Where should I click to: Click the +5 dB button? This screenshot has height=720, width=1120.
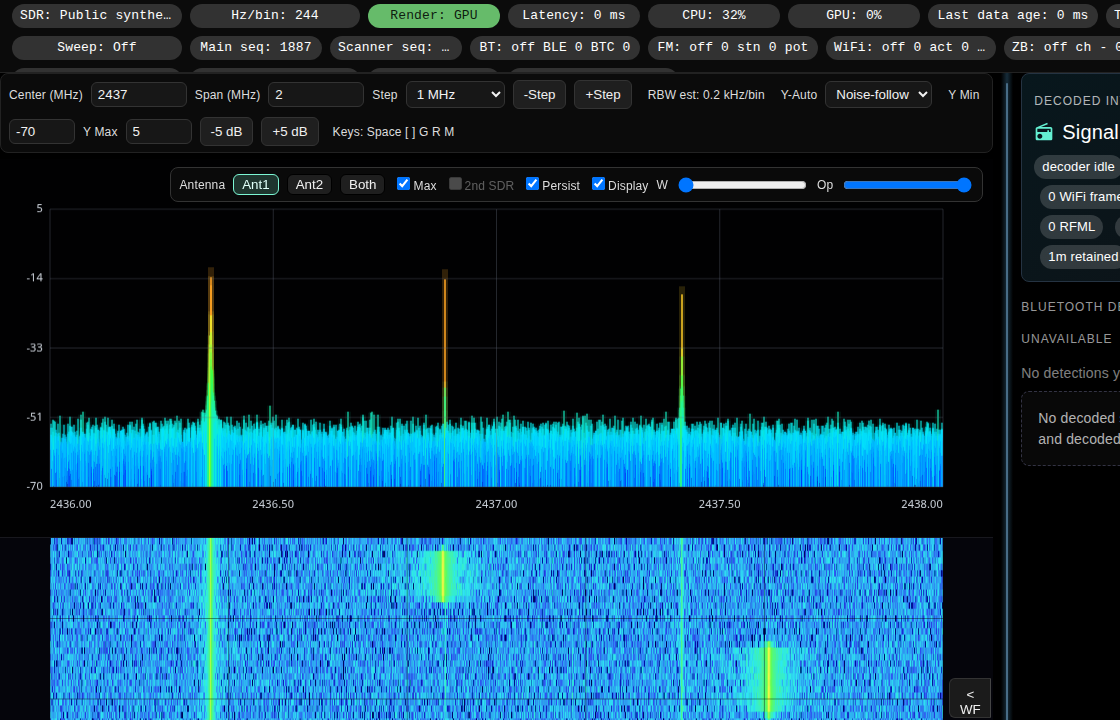(290, 131)
